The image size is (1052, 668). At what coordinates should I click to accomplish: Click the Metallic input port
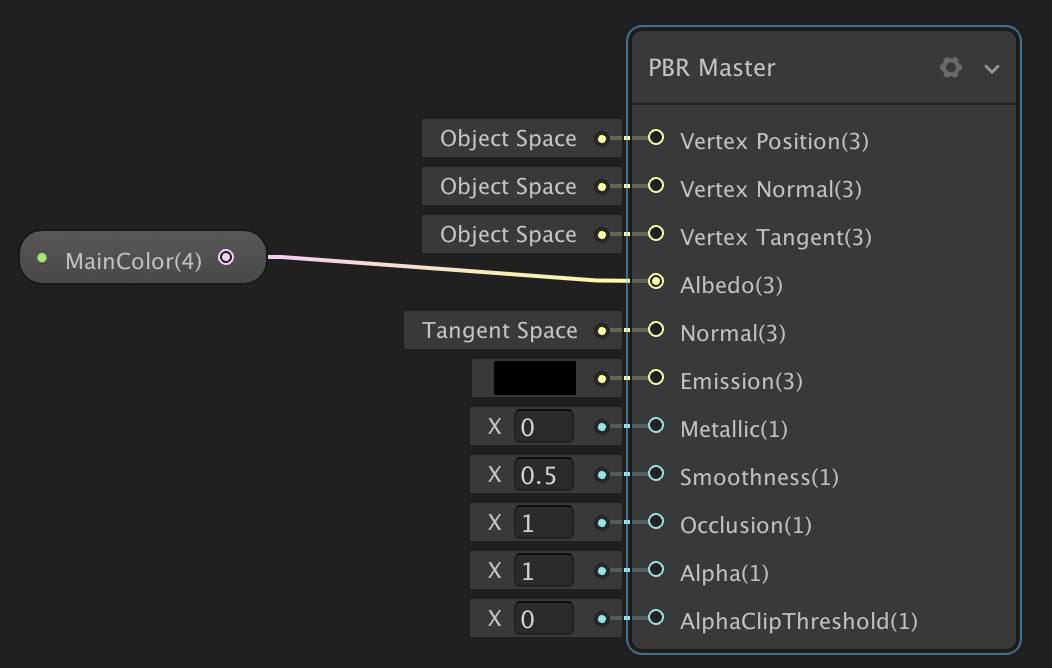pos(656,426)
